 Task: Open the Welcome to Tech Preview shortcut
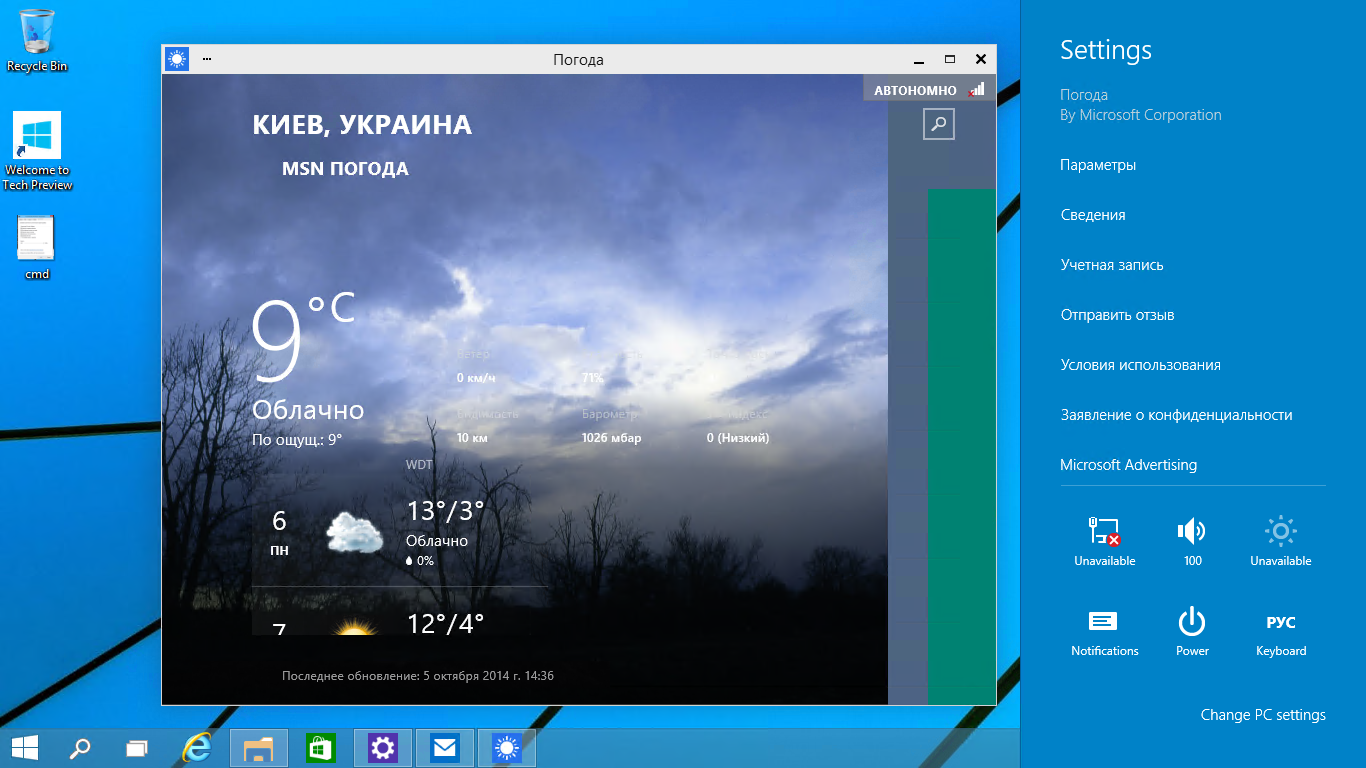point(37,151)
